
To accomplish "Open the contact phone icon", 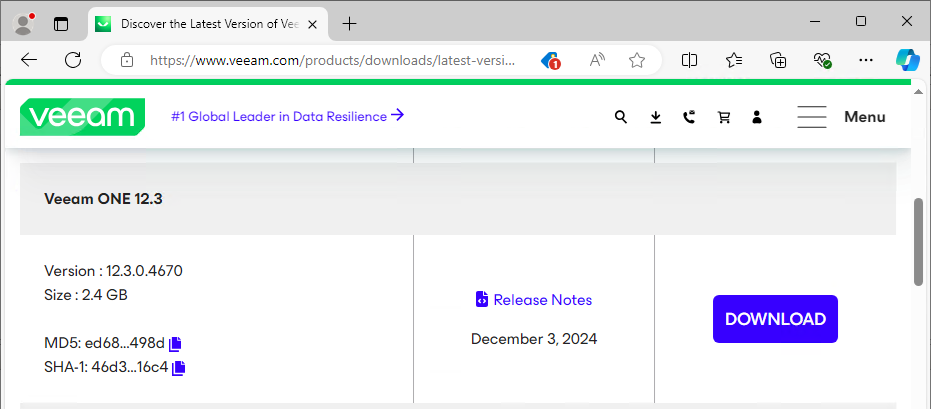I will (x=689, y=117).
